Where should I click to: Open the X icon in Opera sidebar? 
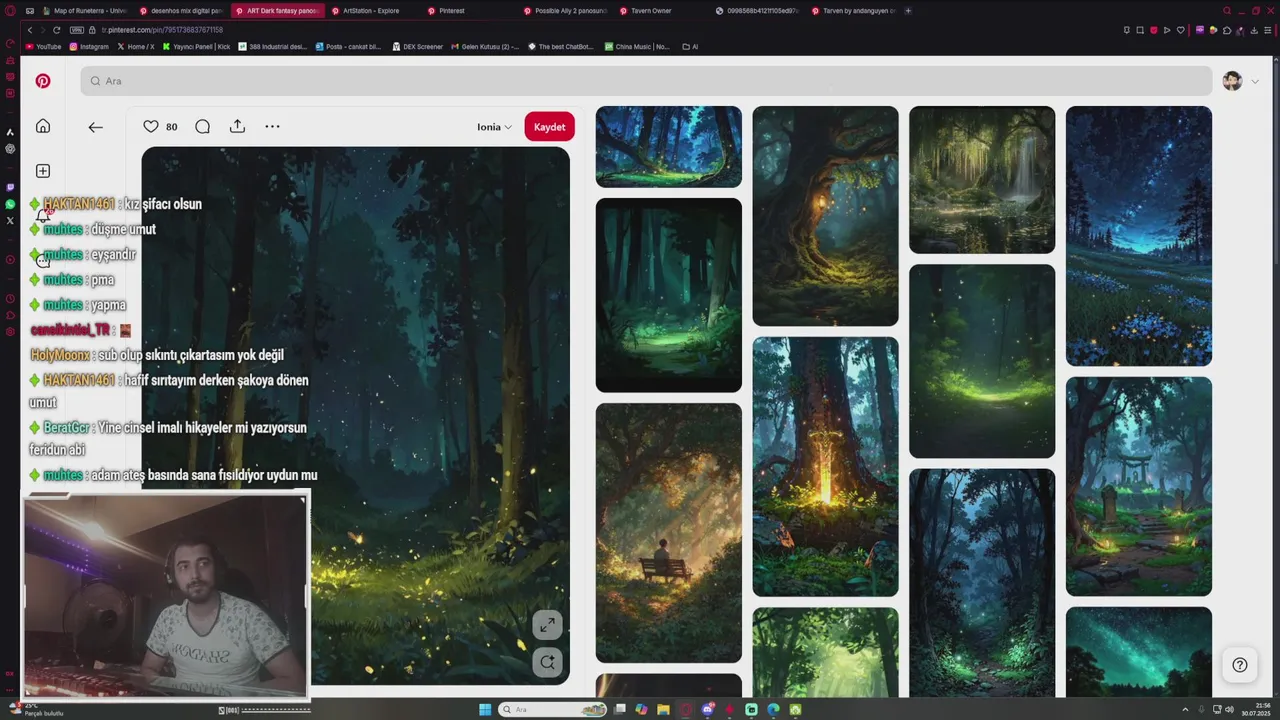coord(10,220)
